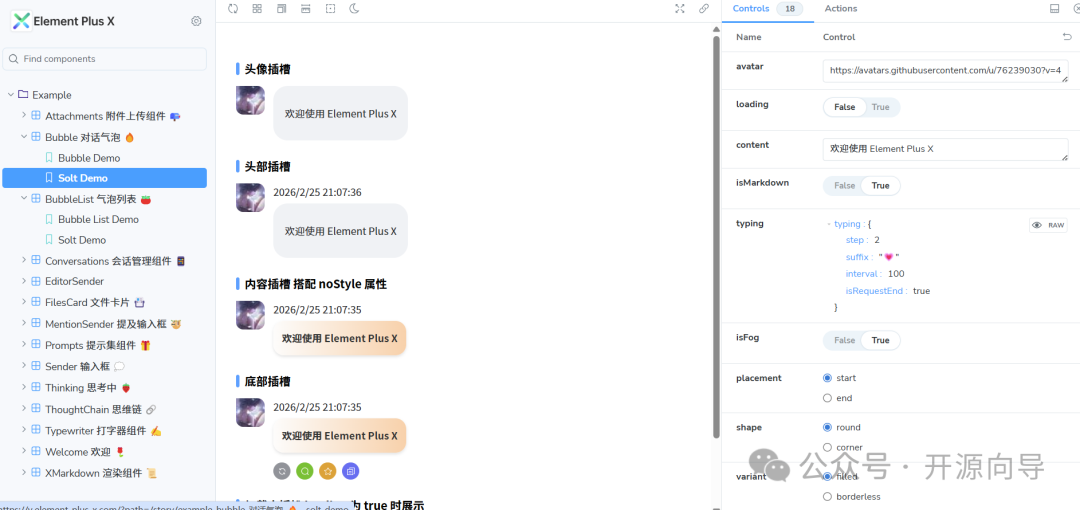Click the story icon beside Bubble List Demo
This screenshot has height=510, width=1080.
point(49,219)
